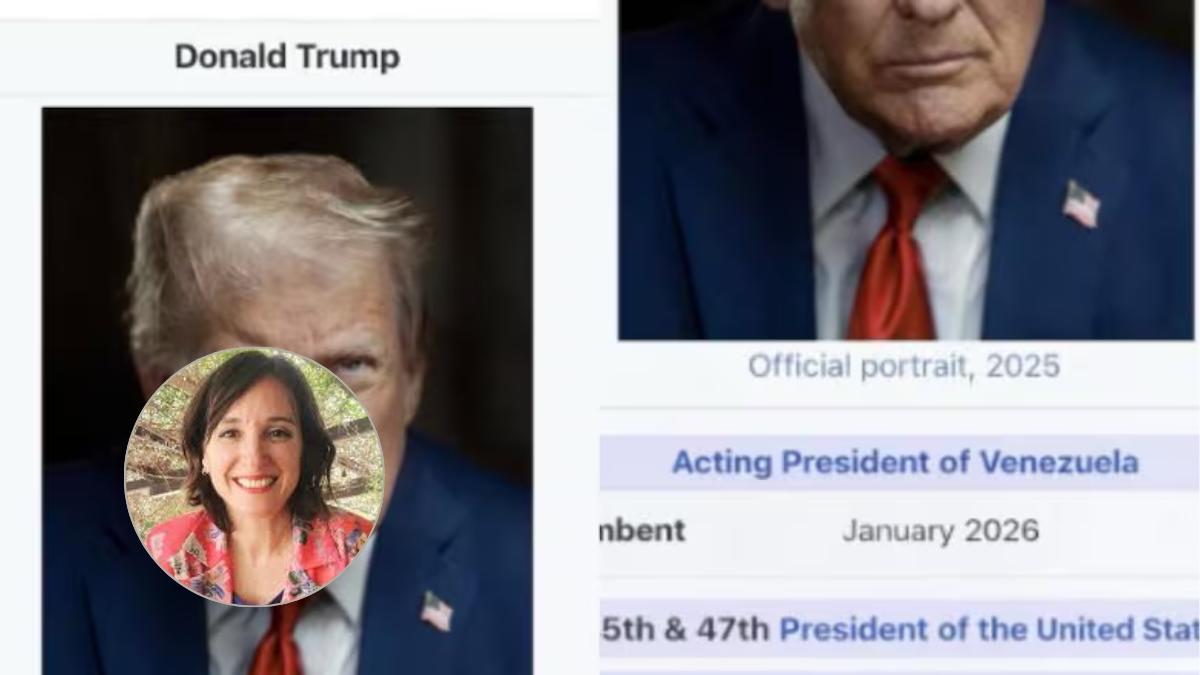This screenshot has height=675, width=1200.
Task: Open the large portrait under the heading
Action: [x=287, y=391]
